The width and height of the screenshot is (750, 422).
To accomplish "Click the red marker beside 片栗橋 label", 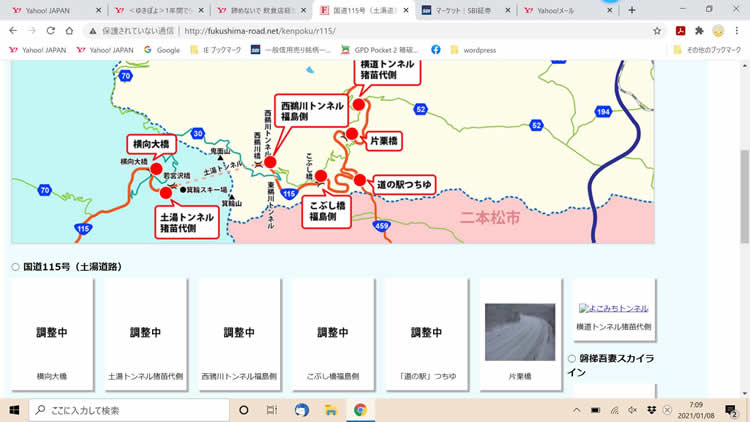I will [x=352, y=134].
